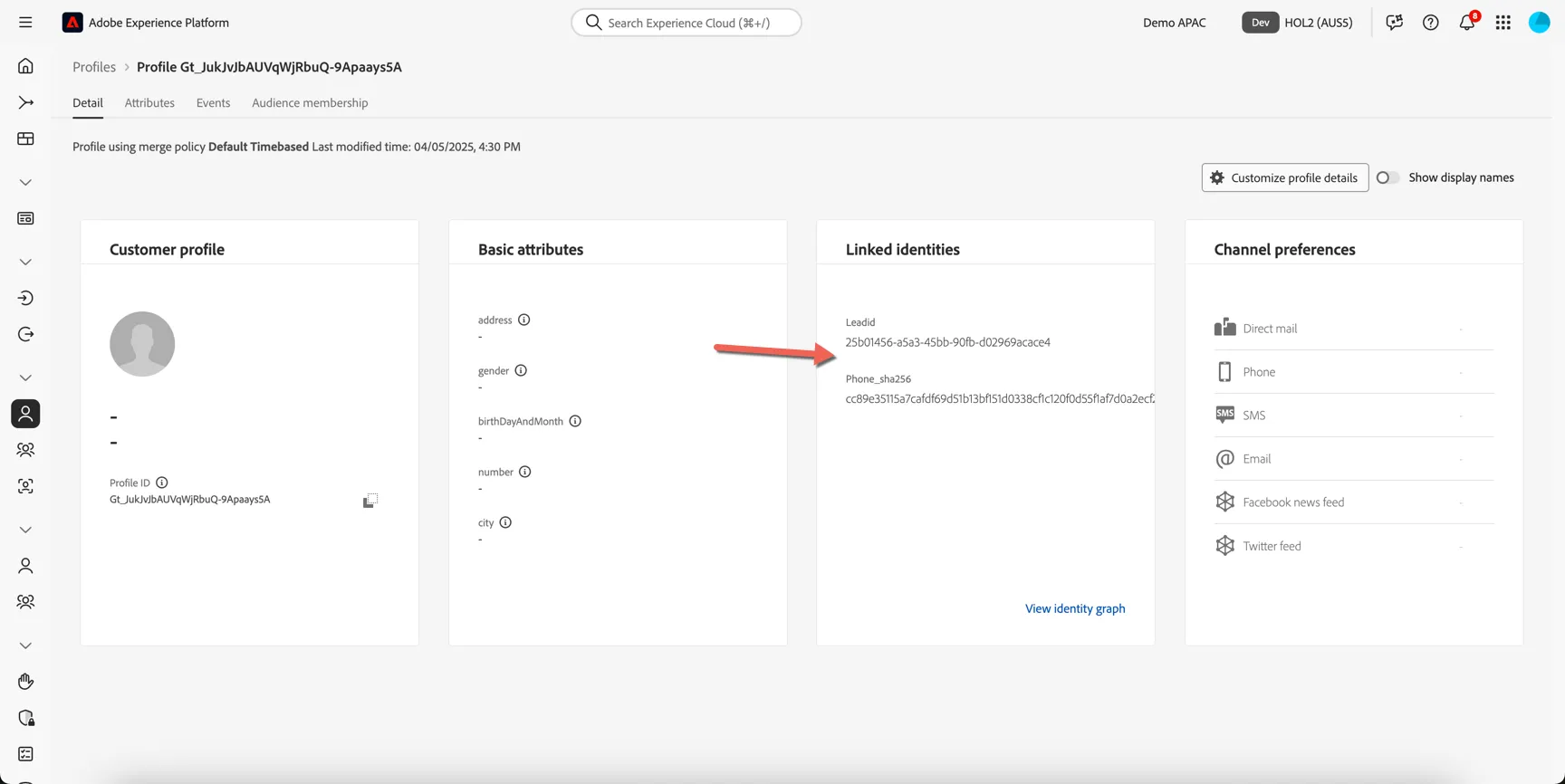Open the hamburger navigation menu
Viewport: 1565px width, 784px height.
point(25,23)
